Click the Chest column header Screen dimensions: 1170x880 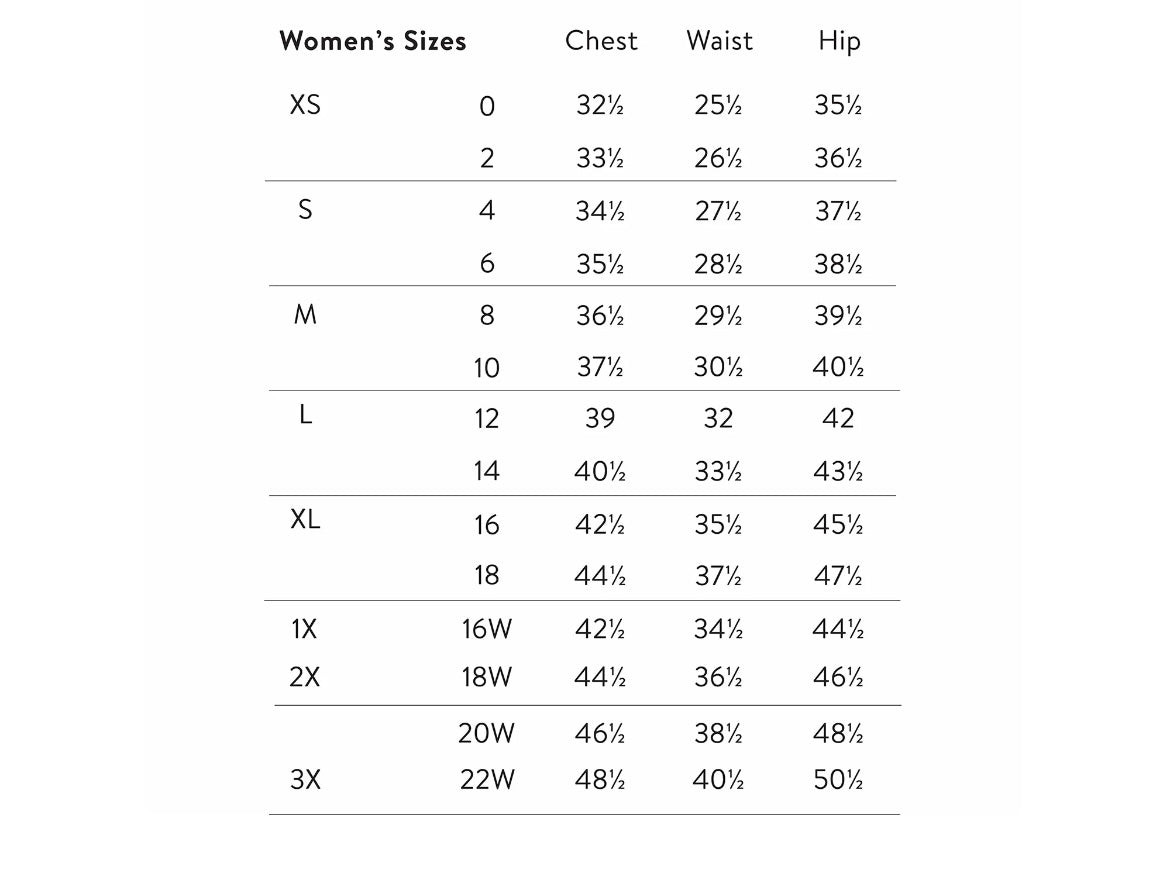click(x=601, y=41)
